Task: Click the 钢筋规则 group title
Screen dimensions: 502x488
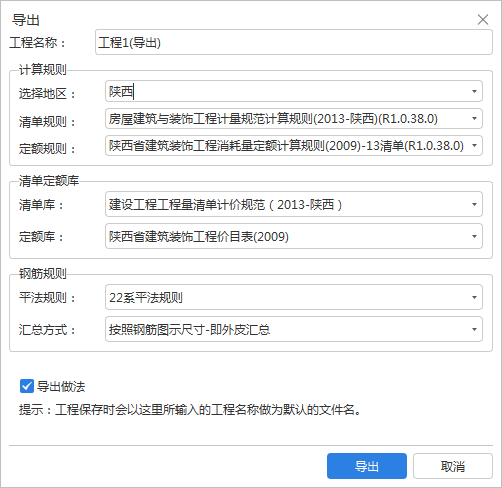Action: pos(43,274)
